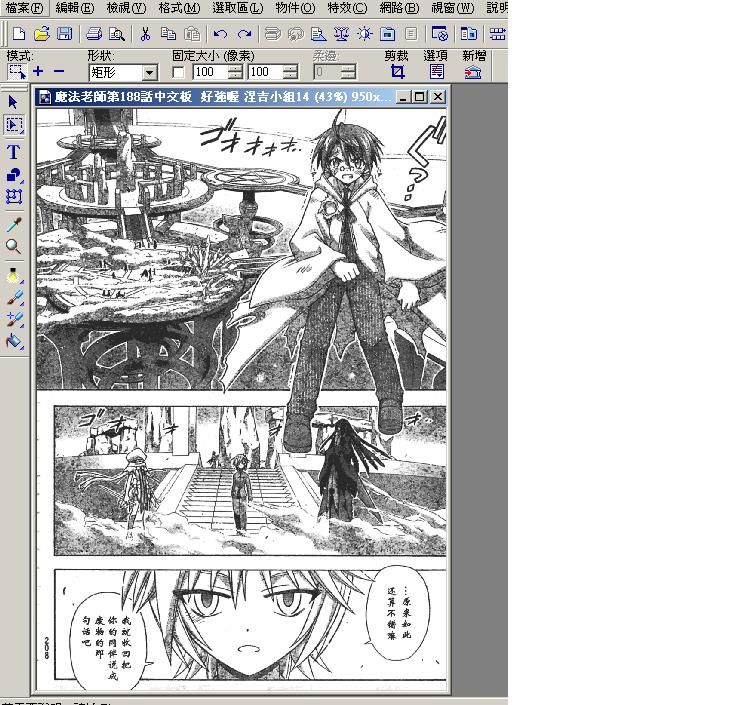The height and width of the screenshot is (705, 750).
Task: Open the 物件(O) menu
Action: (296, 8)
